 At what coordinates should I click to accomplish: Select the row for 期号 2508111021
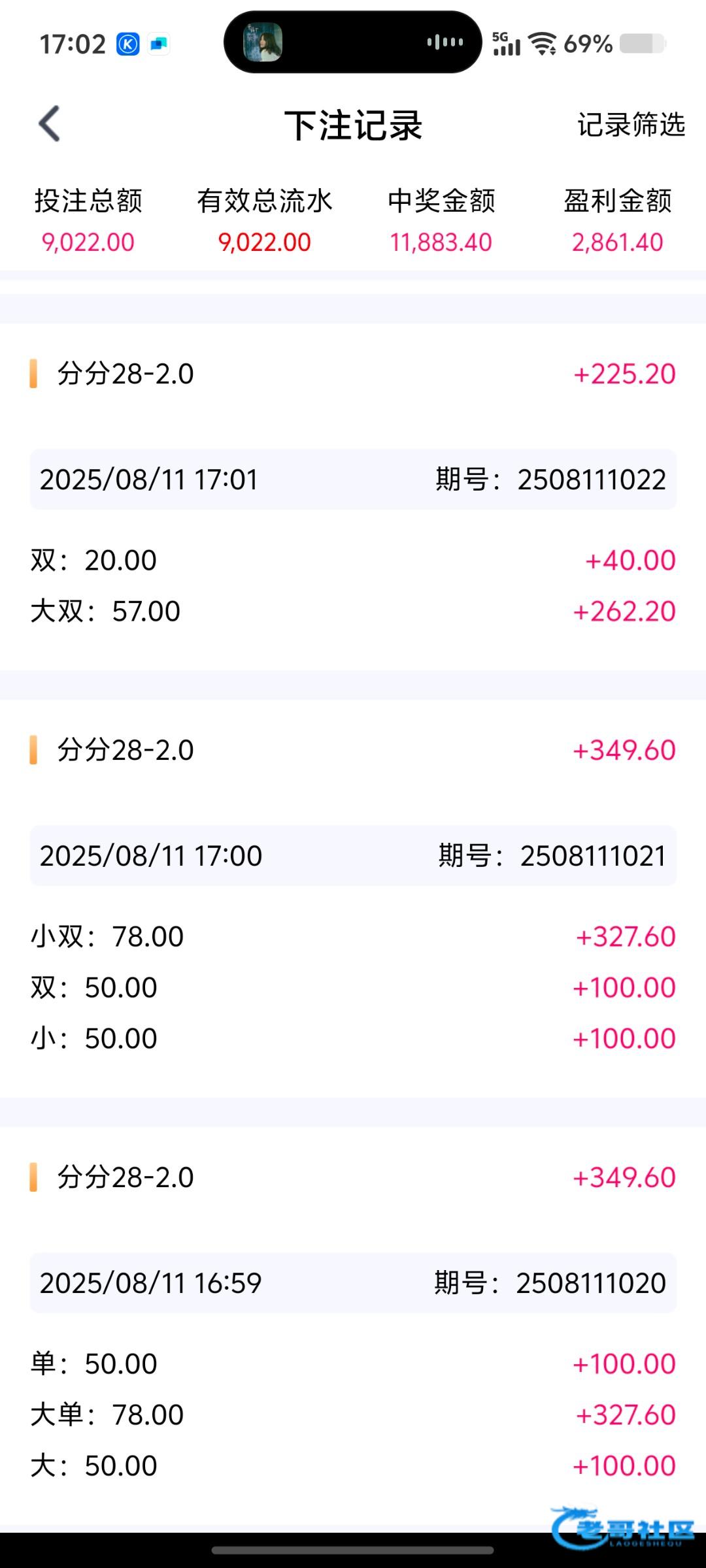tap(353, 856)
